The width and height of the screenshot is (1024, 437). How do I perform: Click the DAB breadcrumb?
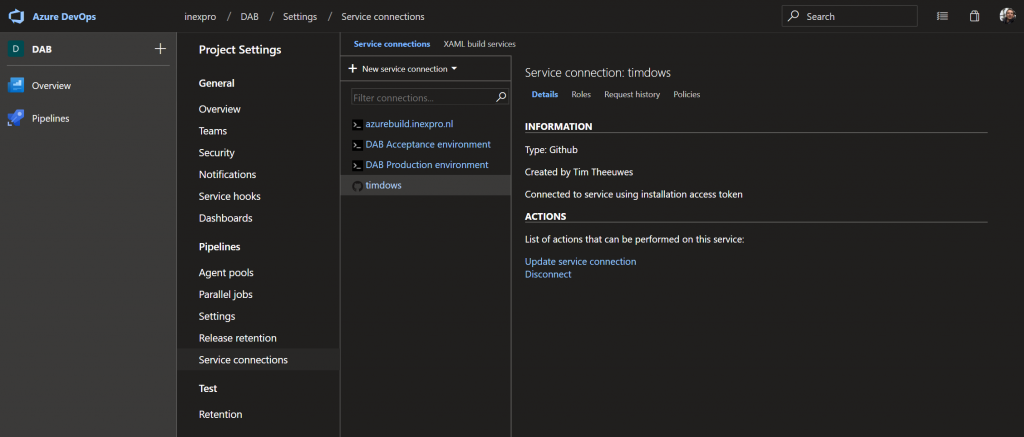point(249,16)
